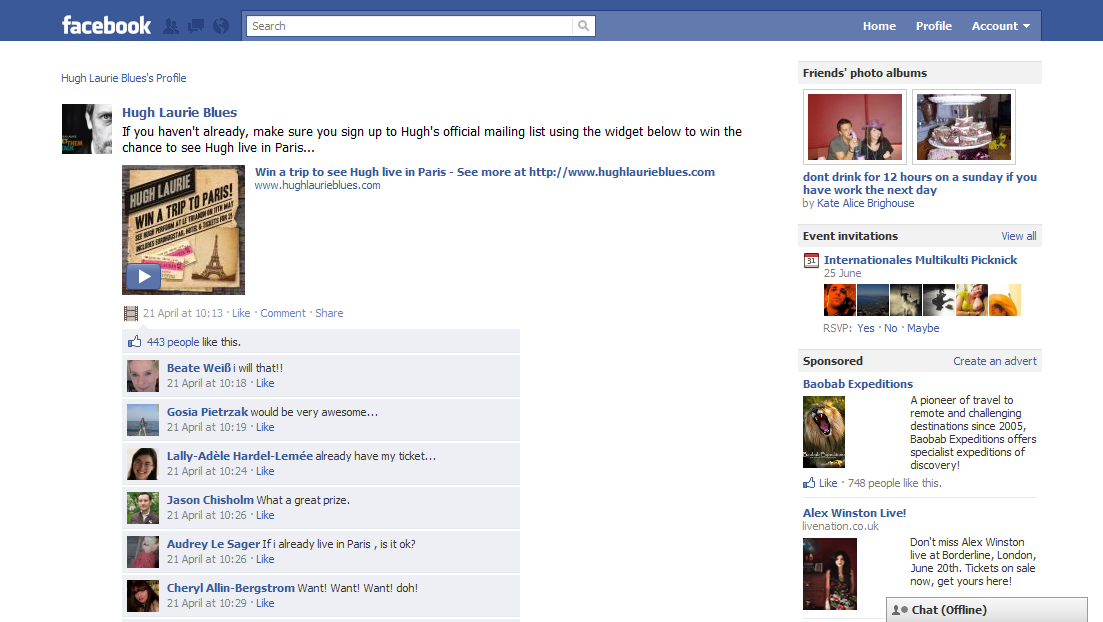Click the video post film-strip icon
This screenshot has height=622, width=1103.
[x=131, y=313]
